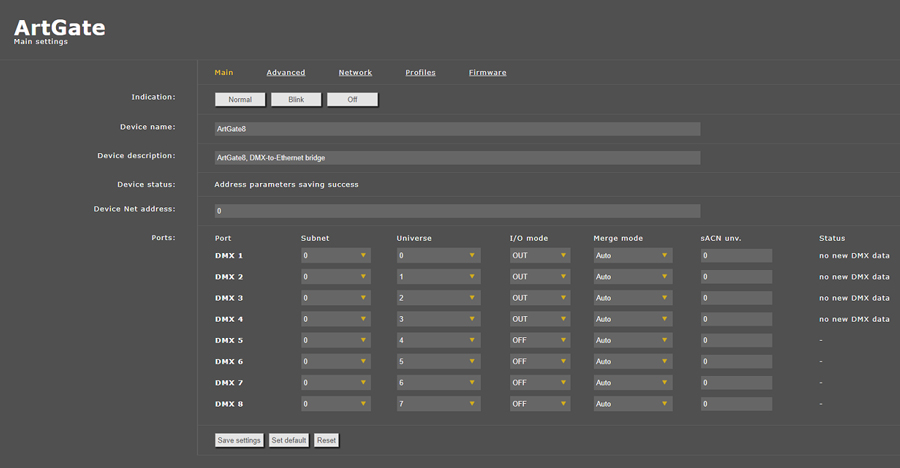
Task: Edit DMX 5 sACN universe field
Action: [x=736, y=341]
